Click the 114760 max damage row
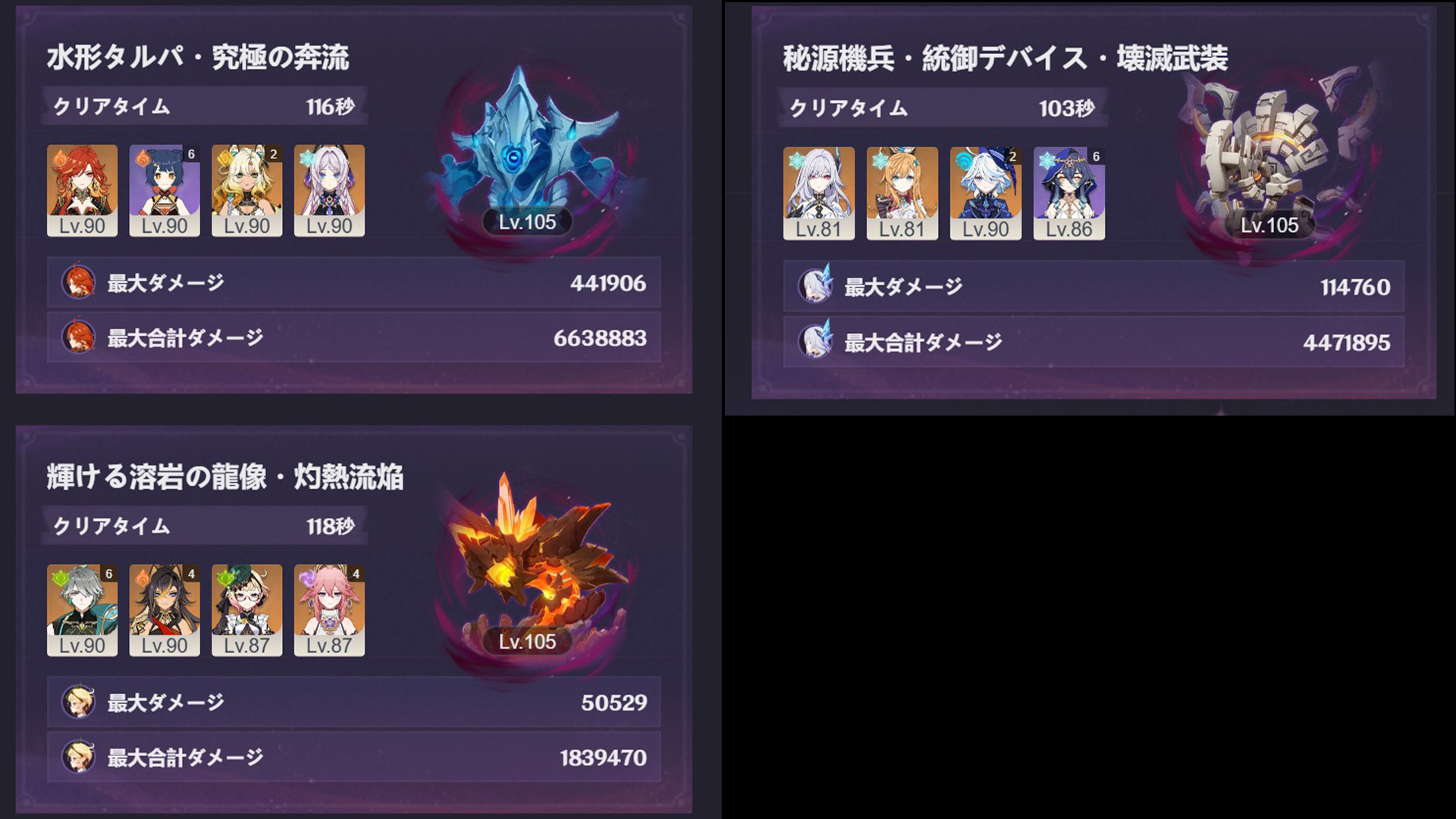This screenshot has height=819, width=1456. (1094, 287)
